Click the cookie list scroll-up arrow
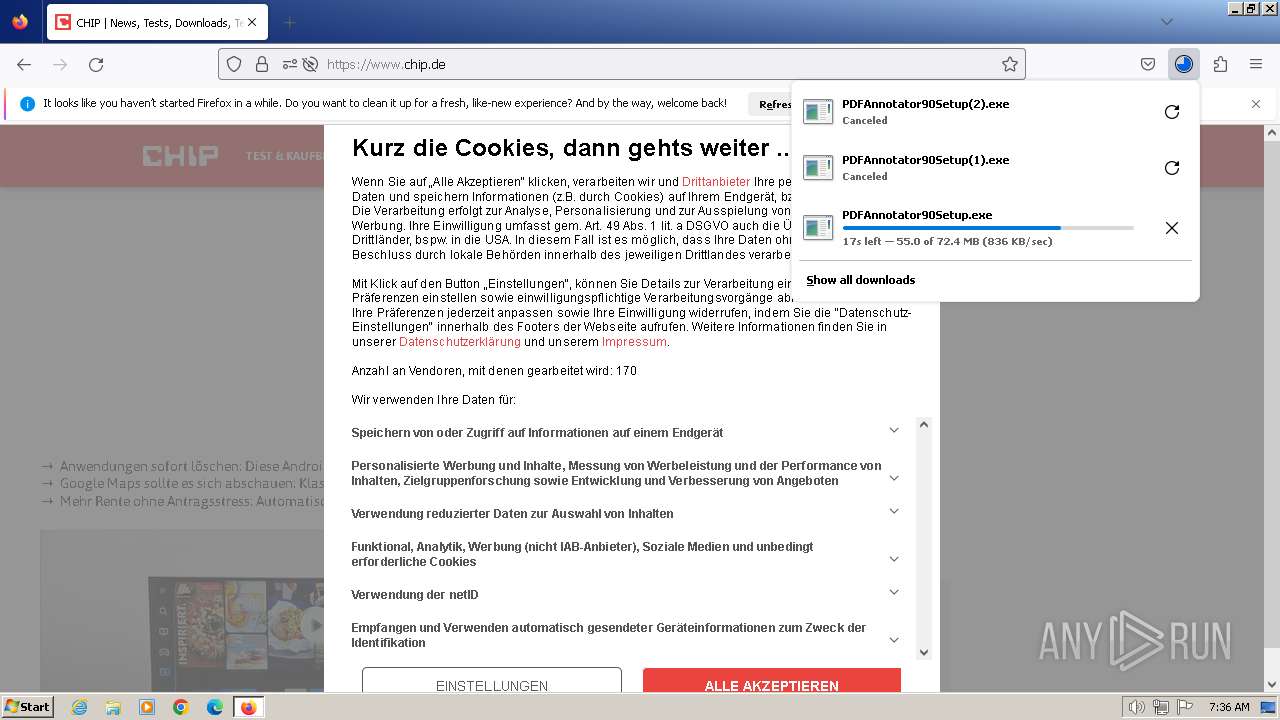 point(924,425)
